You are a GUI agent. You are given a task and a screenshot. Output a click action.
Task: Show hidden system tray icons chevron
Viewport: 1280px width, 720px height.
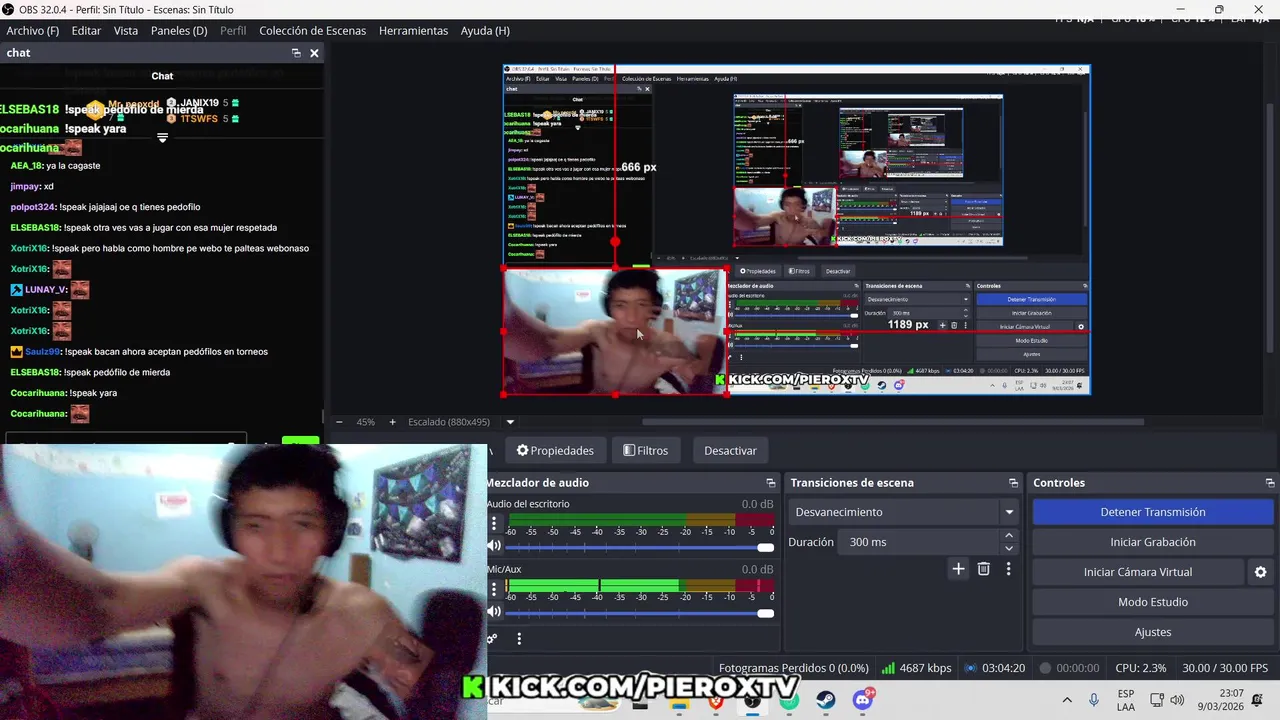pos(1067,700)
